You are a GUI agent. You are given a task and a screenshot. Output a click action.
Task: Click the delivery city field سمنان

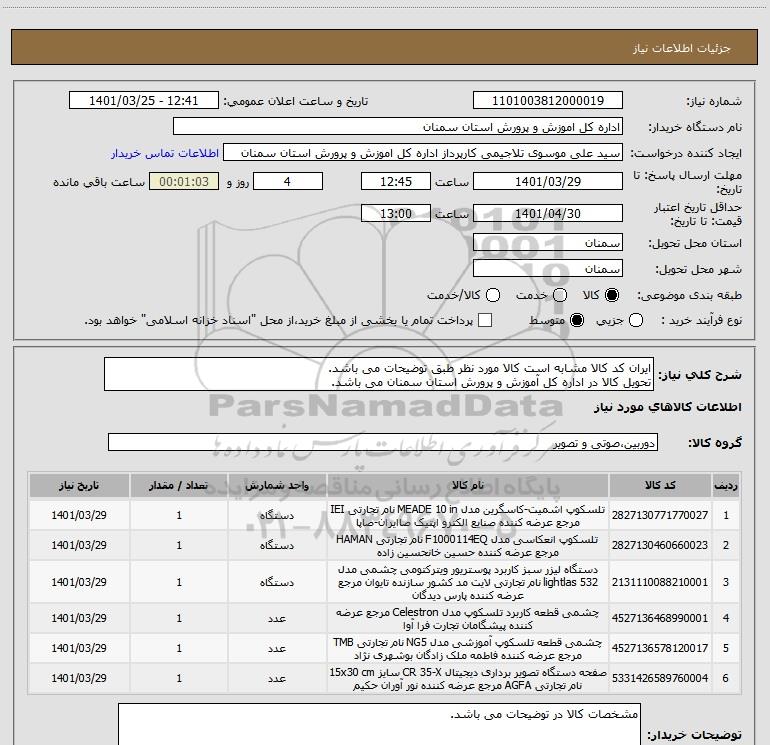(548, 269)
